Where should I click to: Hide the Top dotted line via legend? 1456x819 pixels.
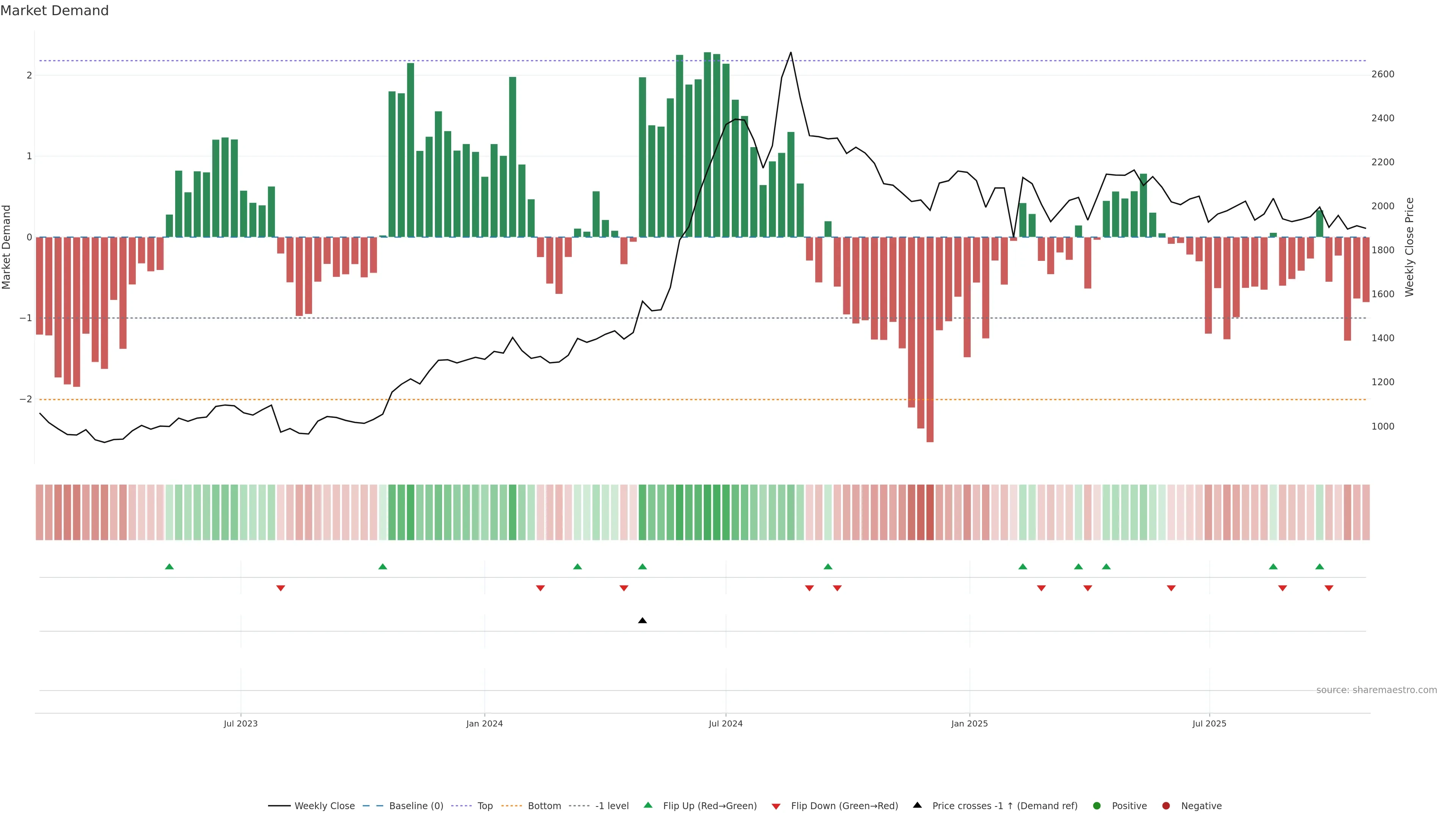click(485, 805)
